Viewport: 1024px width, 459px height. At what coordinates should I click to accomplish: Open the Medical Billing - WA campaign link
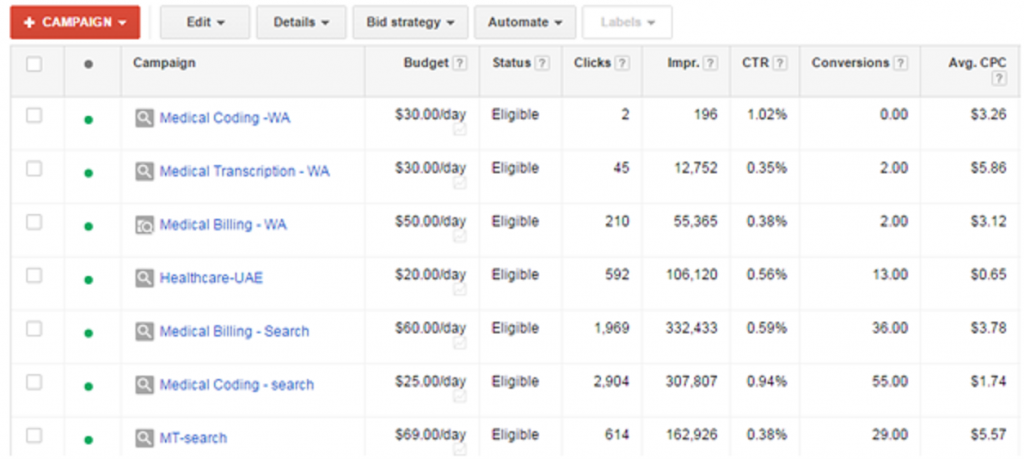[x=223, y=225]
